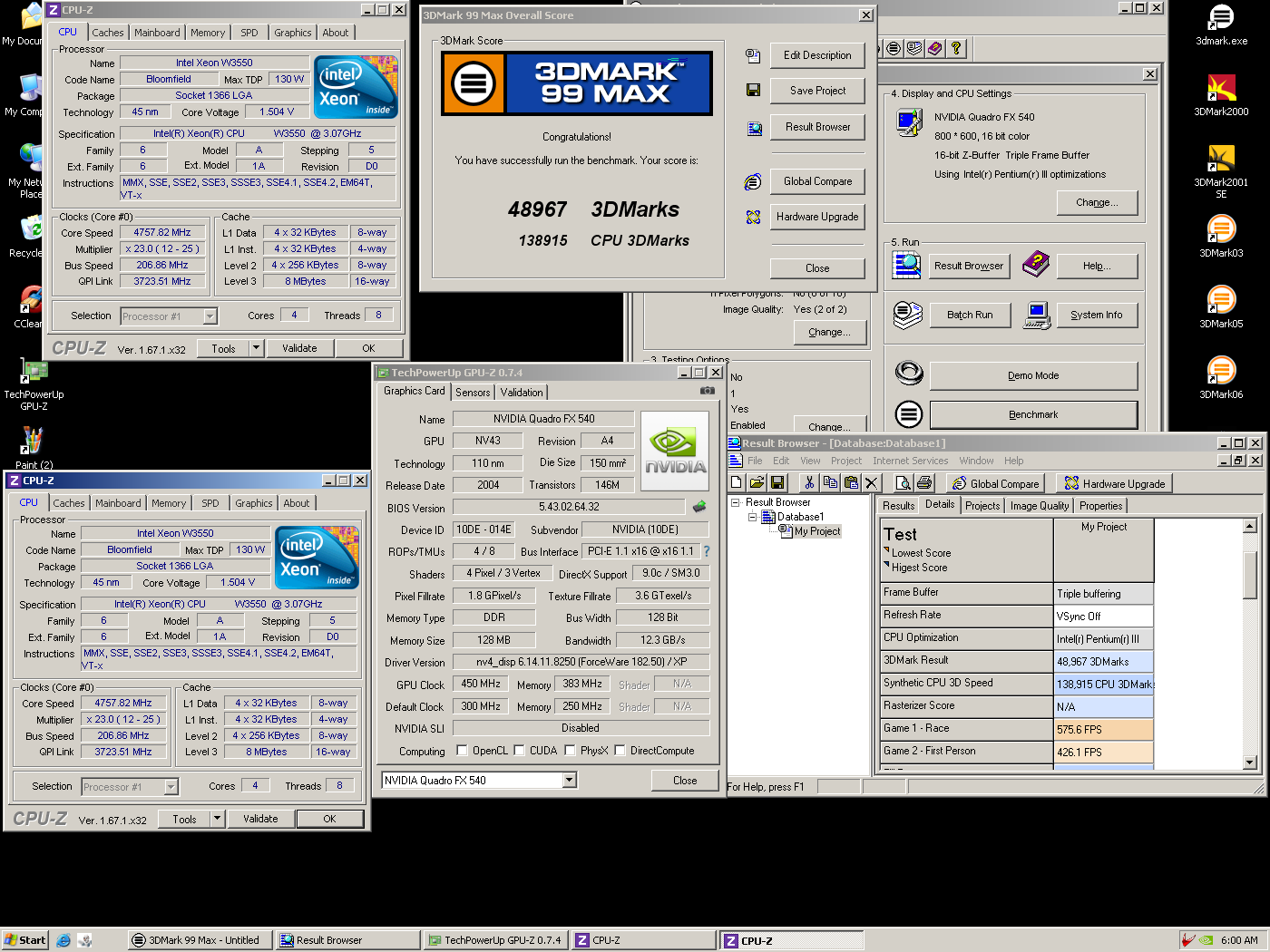
Task: Toggle DirectCompute checkbox in GPU-Z
Action: pyautogui.click(x=620, y=750)
